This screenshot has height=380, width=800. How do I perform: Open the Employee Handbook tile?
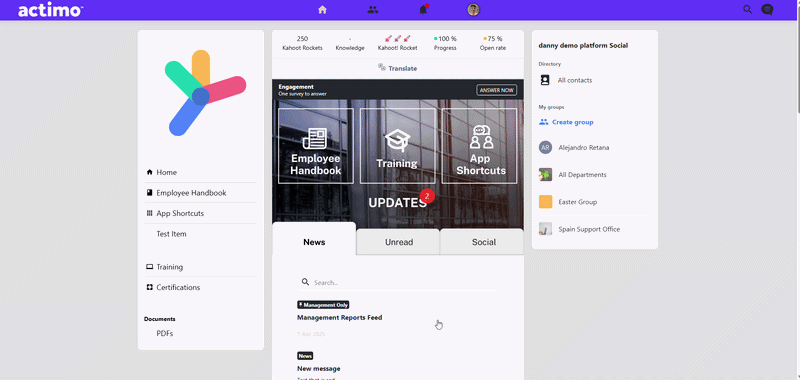[316, 146]
